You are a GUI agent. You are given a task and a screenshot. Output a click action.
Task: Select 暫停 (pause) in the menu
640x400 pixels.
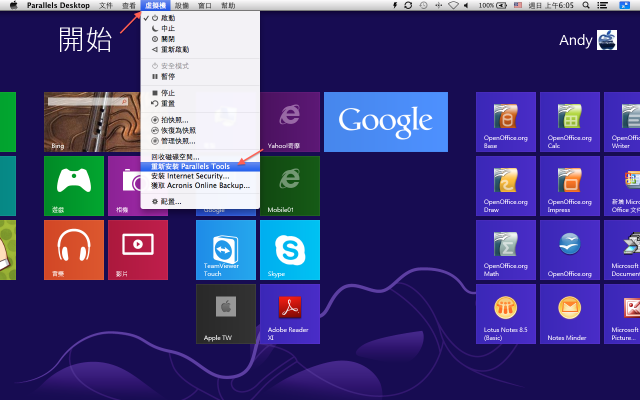pos(200,76)
